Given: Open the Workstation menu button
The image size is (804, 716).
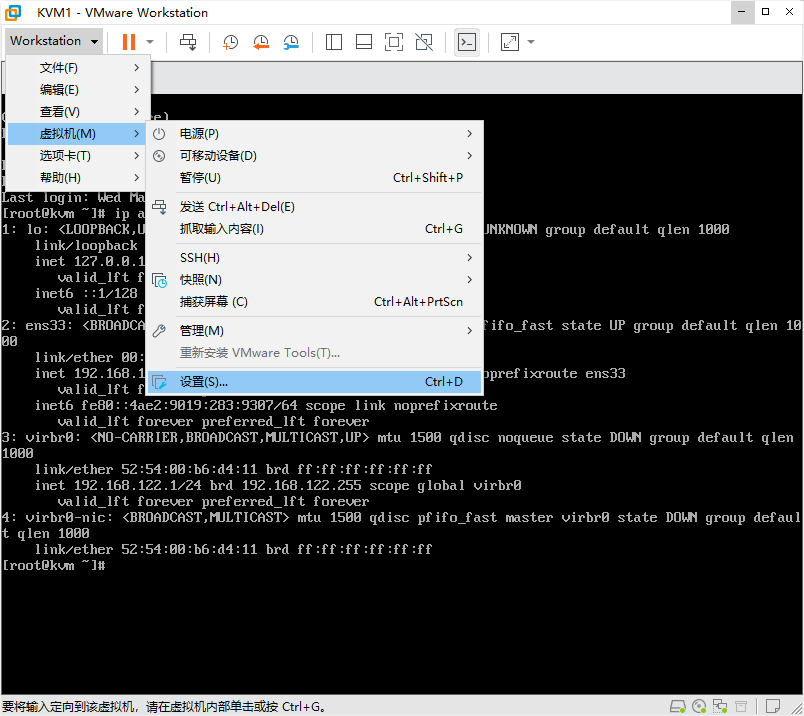Looking at the screenshot, I should point(54,41).
